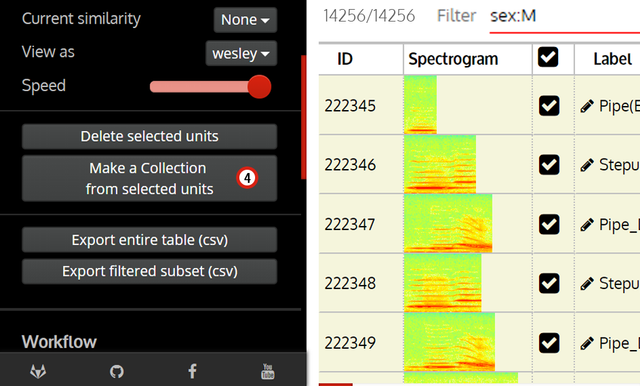640x386 pixels.
Task: Open the View as wesley dropdown
Action: click(241, 53)
